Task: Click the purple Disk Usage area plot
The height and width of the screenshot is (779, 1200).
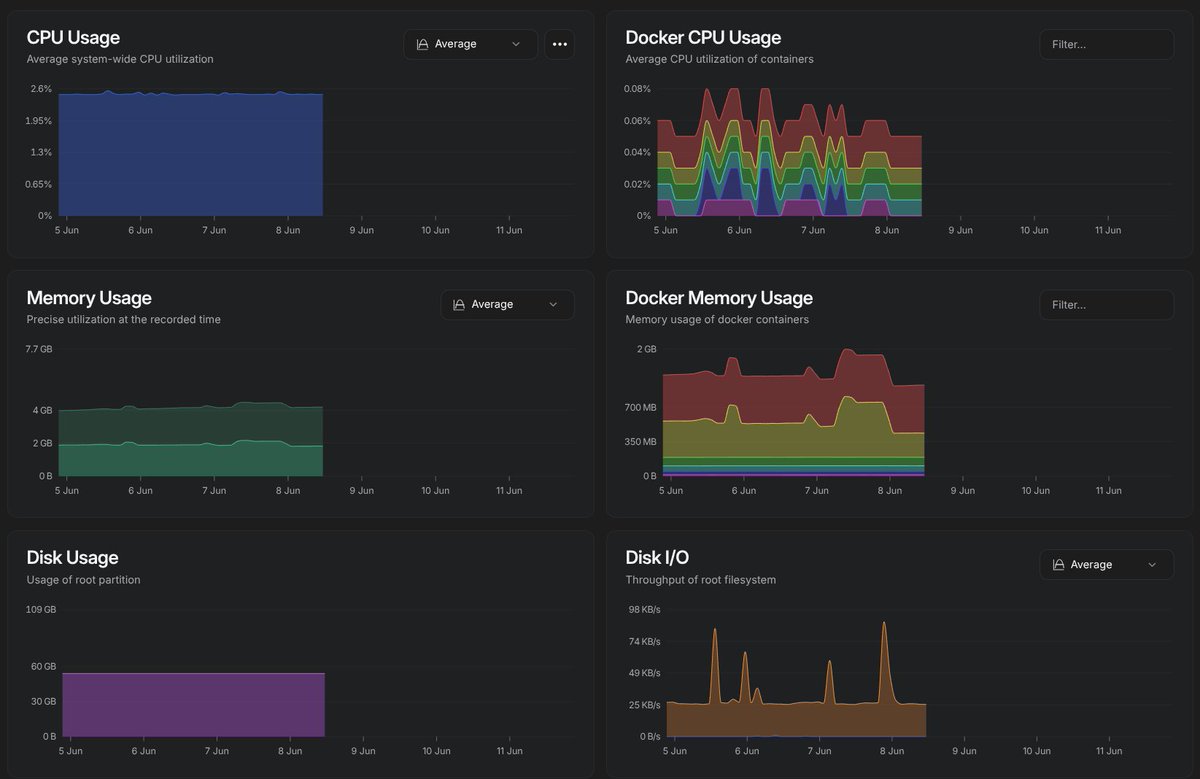Action: pos(193,705)
